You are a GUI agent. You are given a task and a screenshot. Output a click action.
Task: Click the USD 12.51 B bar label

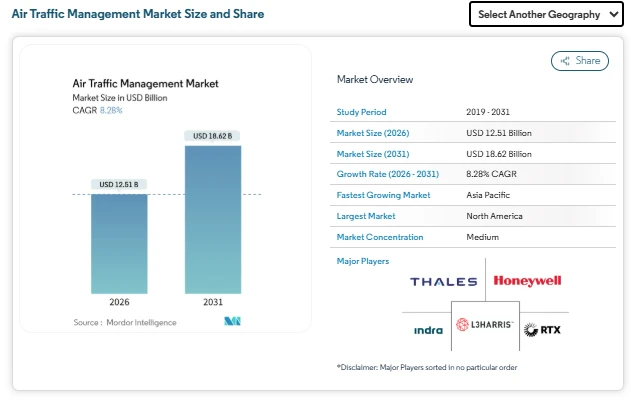pos(119,184)
